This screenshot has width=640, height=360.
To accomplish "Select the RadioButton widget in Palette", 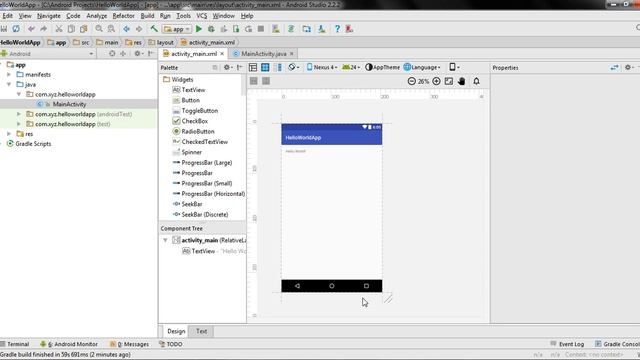I will [x=193, y=131].
